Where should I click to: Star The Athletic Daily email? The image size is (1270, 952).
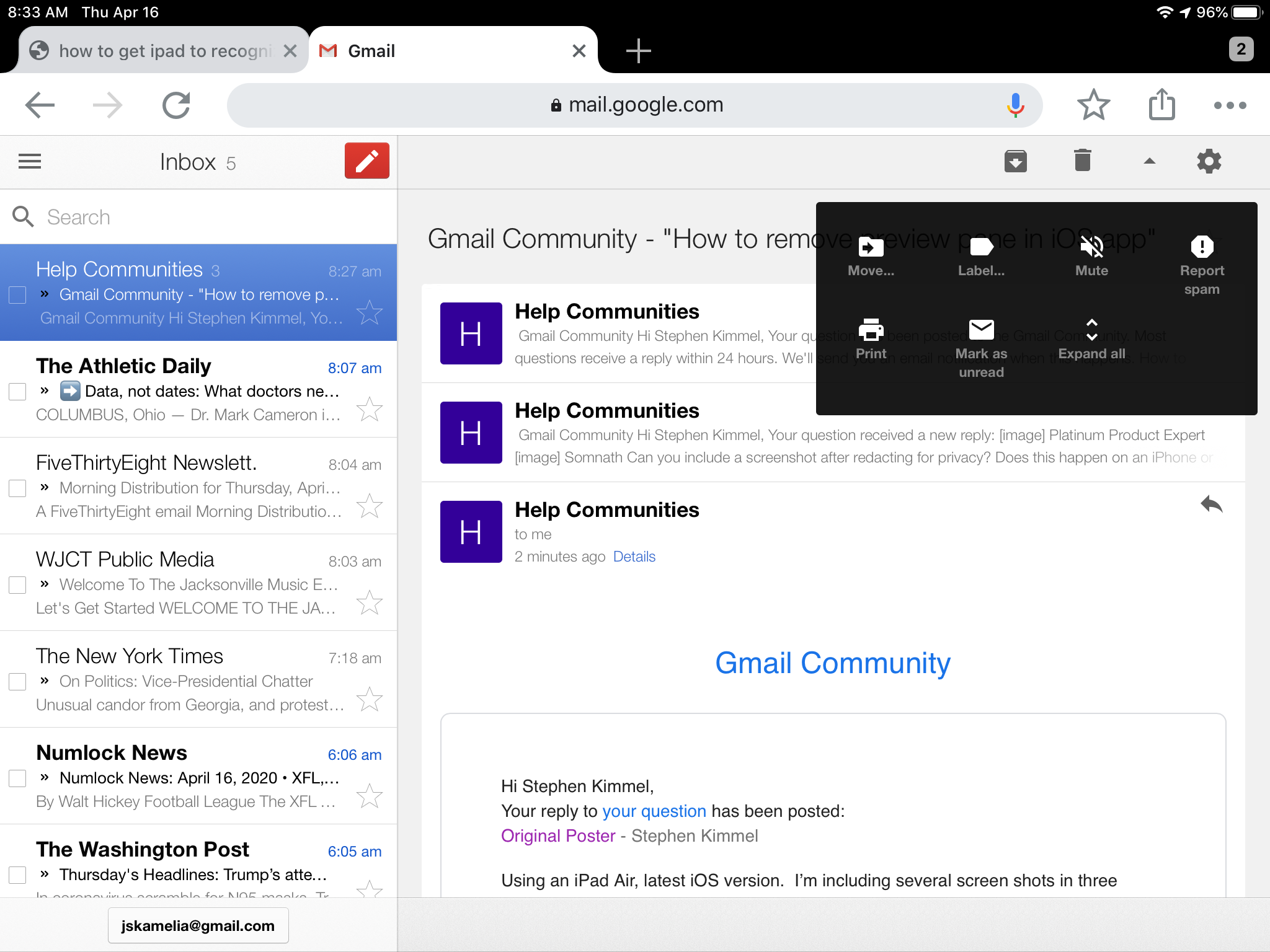(x=370, y=409)
